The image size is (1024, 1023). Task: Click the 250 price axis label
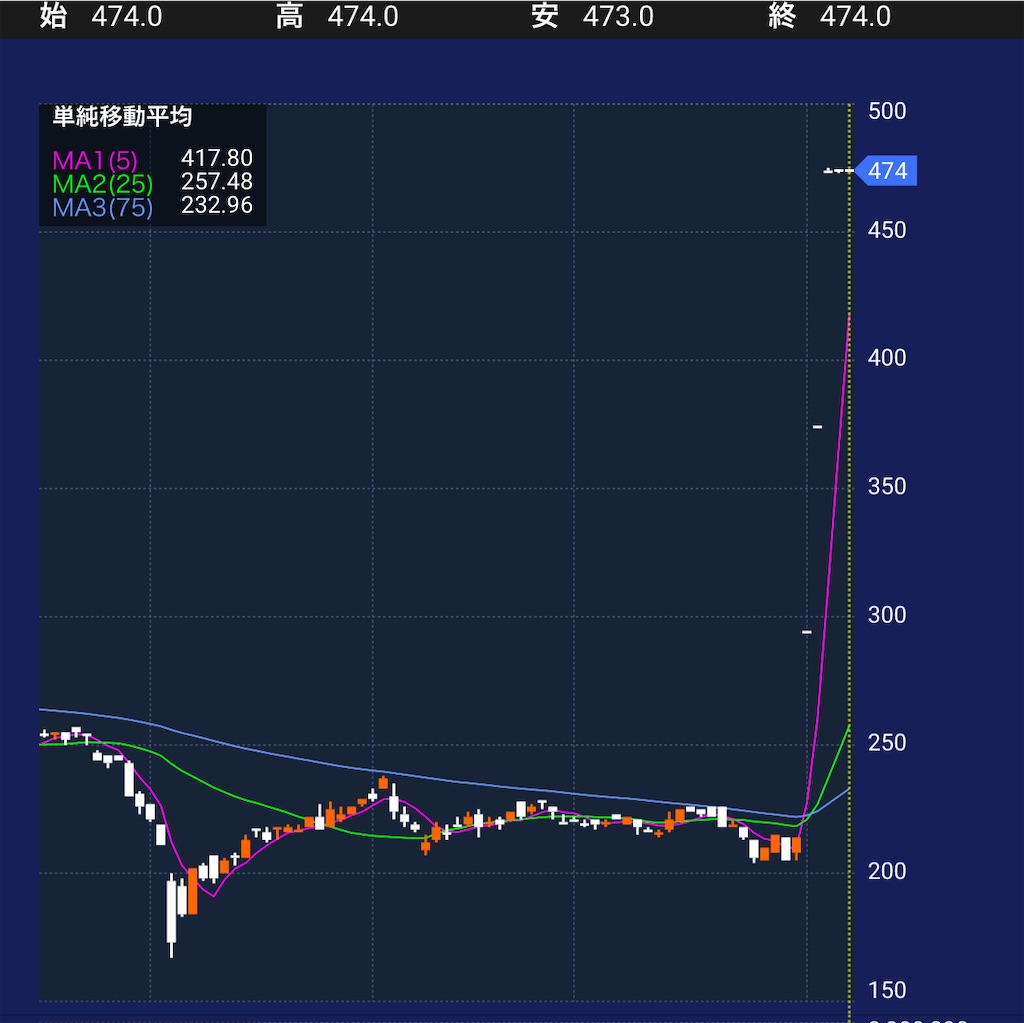pos(887,743)
